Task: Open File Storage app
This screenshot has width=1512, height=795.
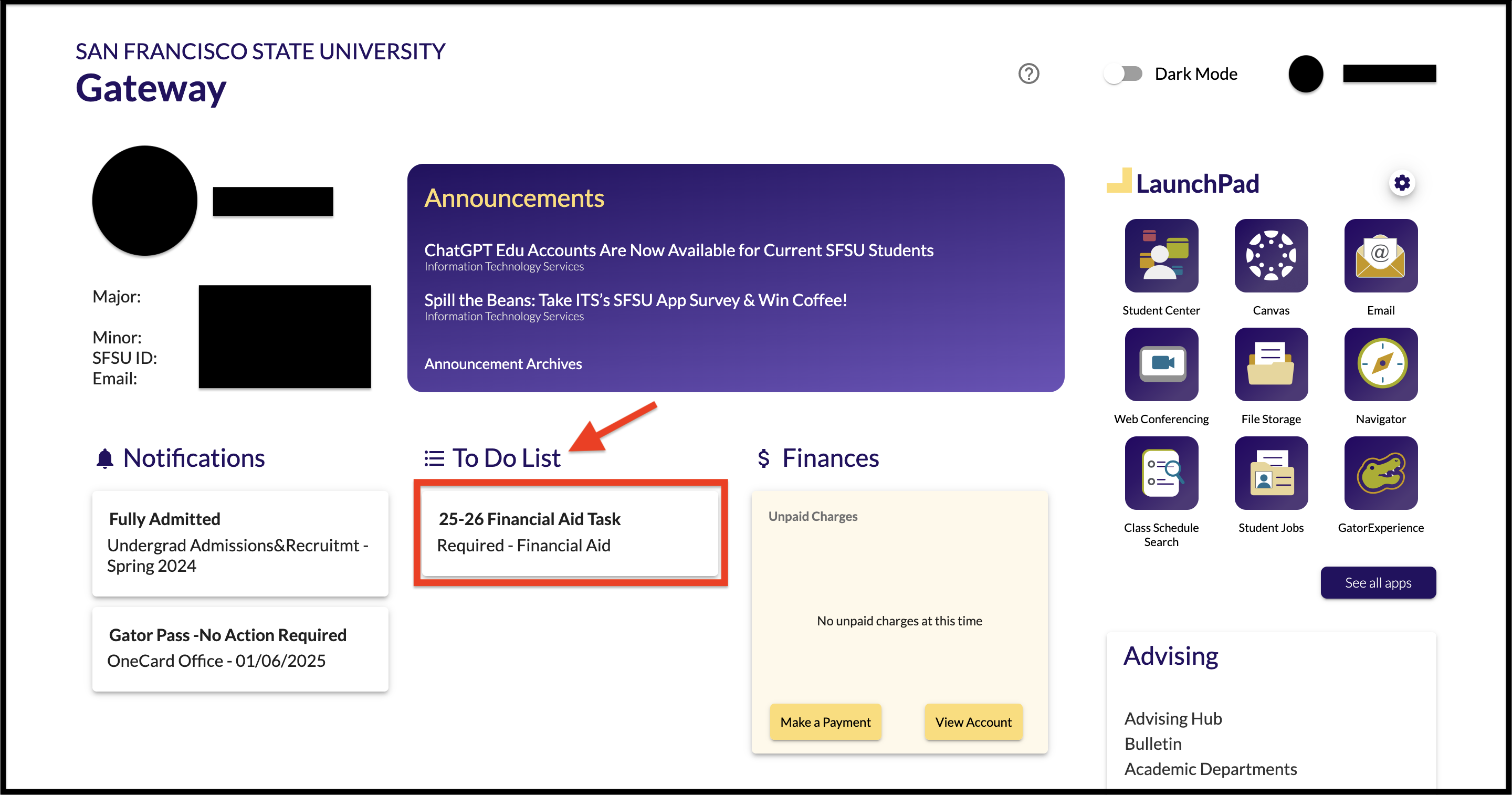Action: click(x=1270, y=364)
